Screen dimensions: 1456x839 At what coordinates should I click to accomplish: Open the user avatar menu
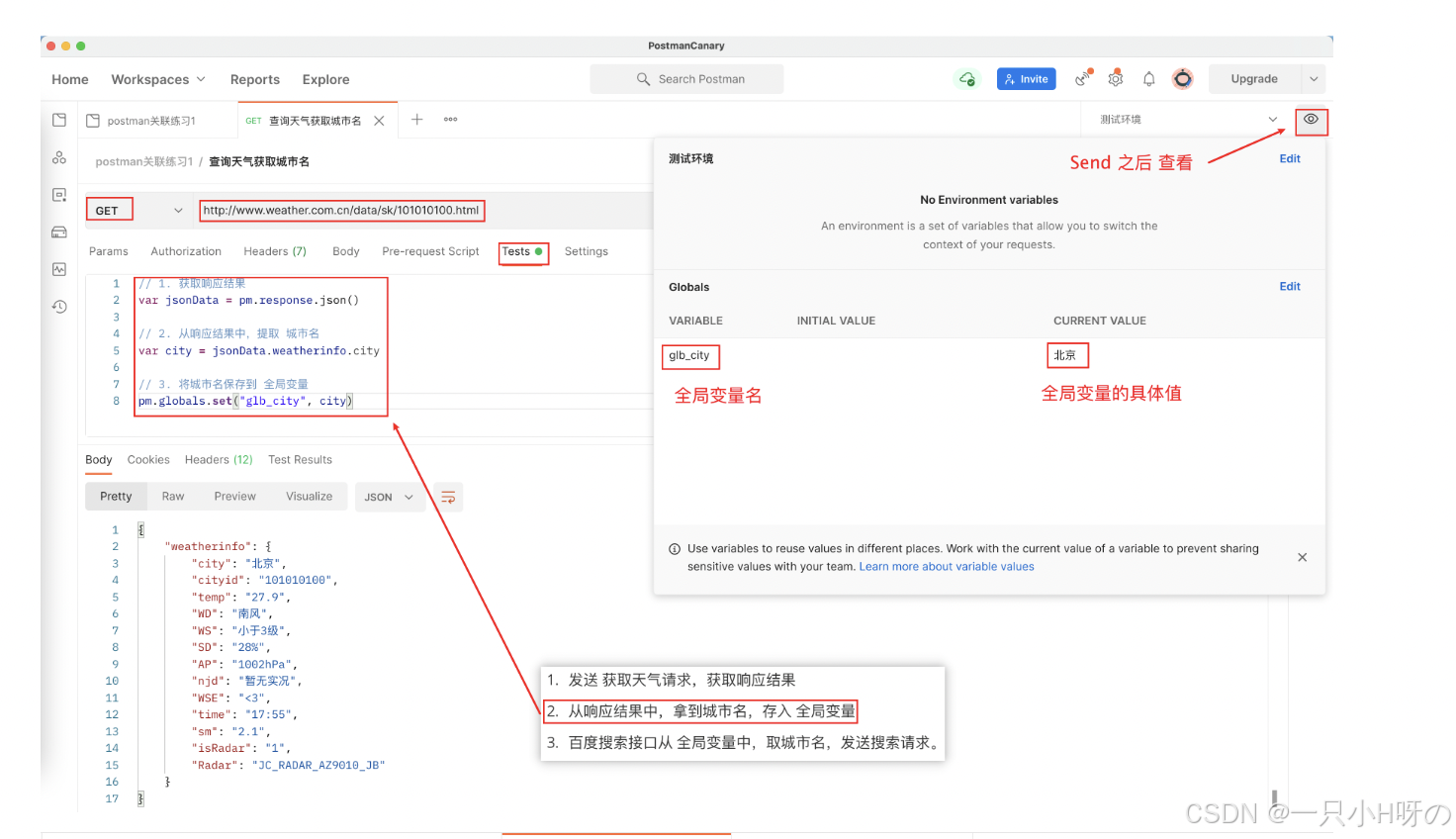coord(1182,79)
